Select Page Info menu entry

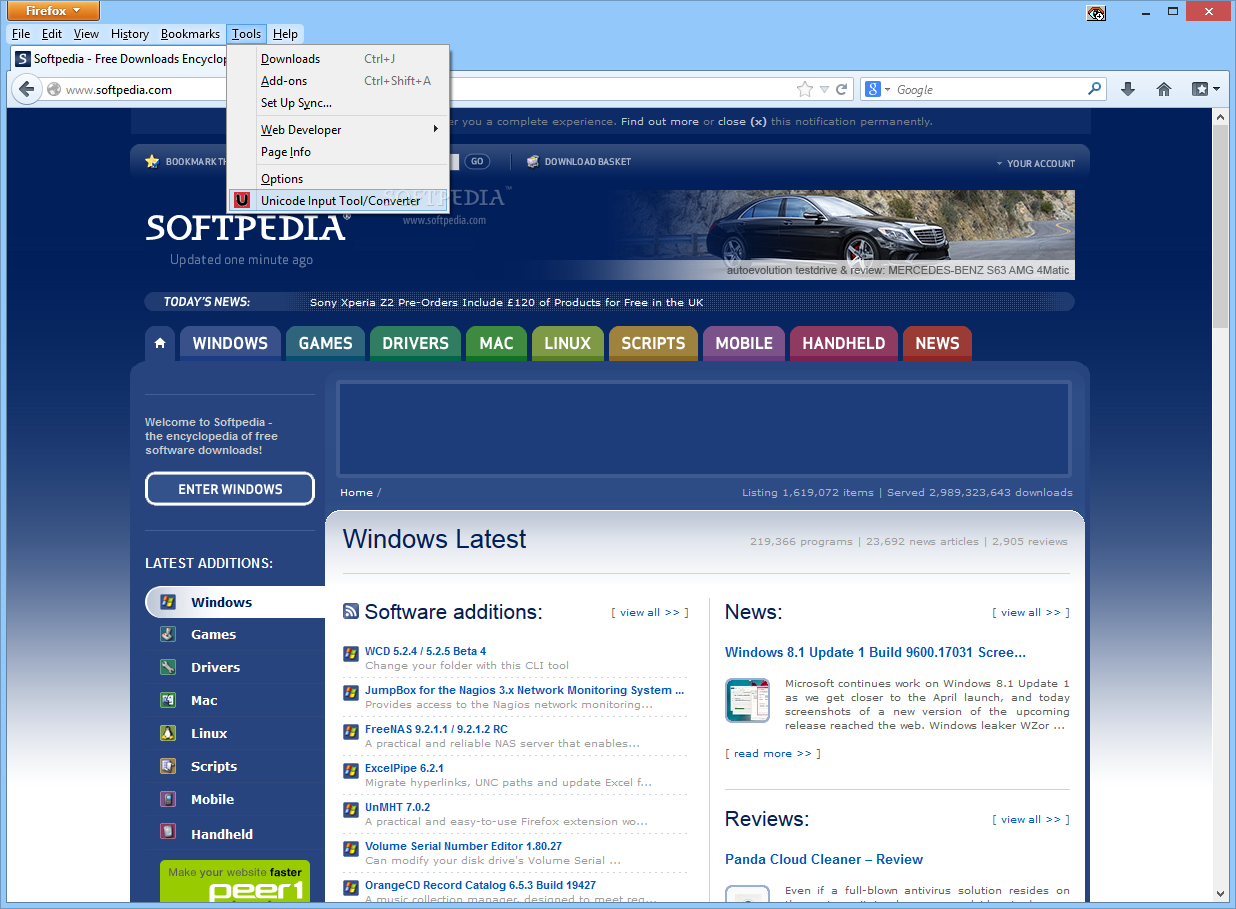point(339,152)
